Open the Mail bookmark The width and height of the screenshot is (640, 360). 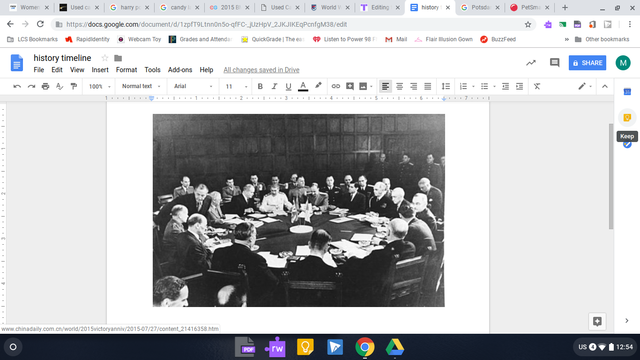pos(396,39)
